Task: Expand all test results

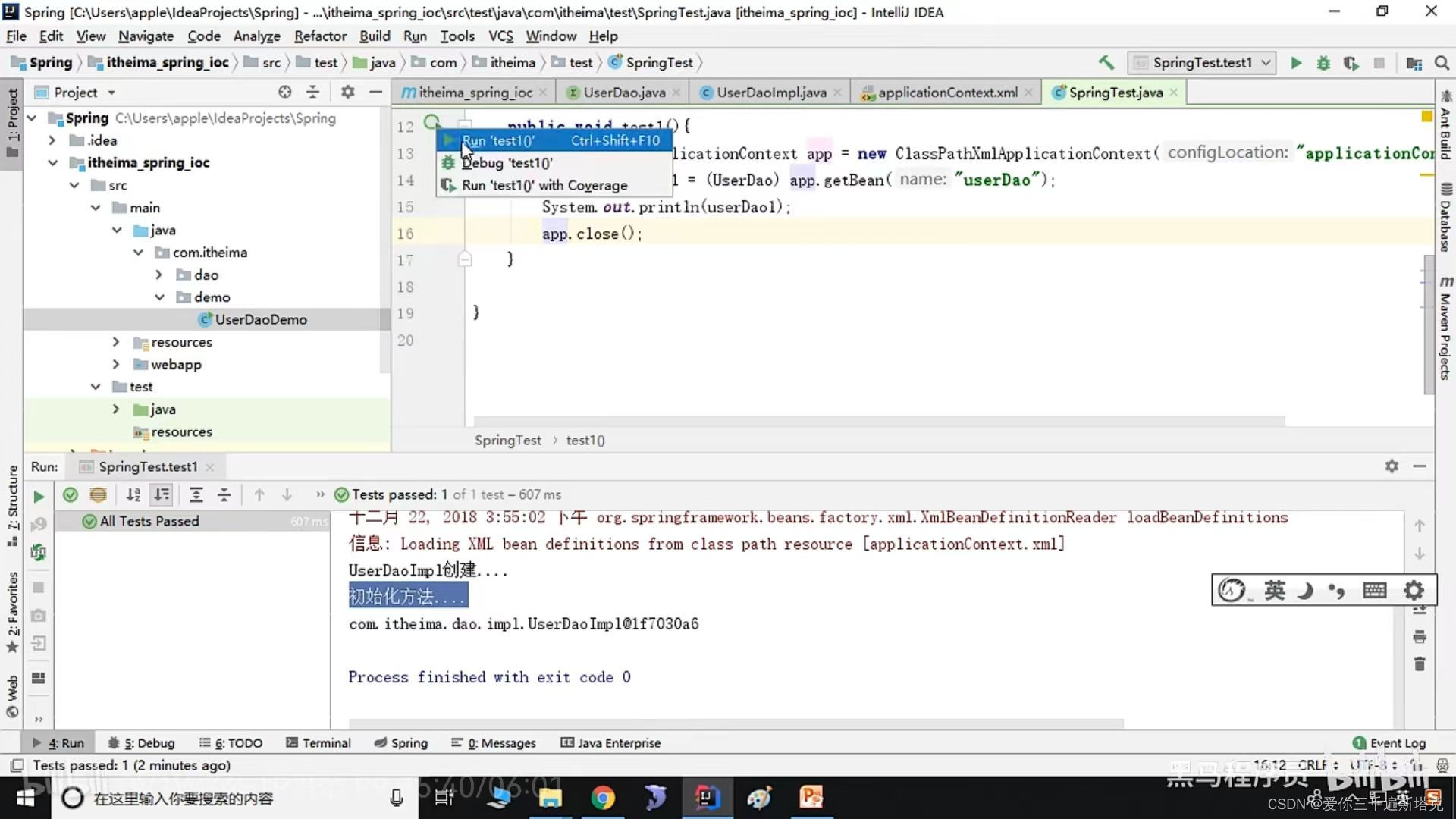Action: [196, 494]
